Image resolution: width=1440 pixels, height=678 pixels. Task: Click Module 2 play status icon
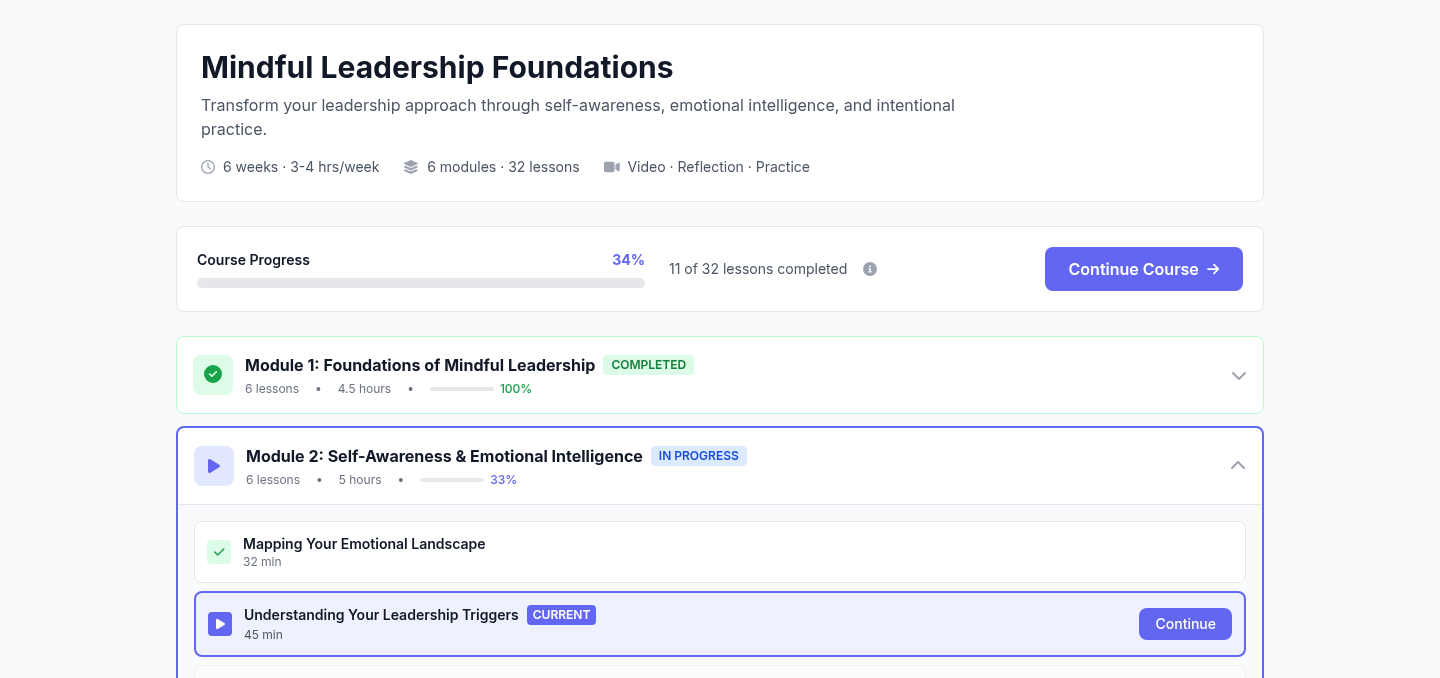pos(214,466)
